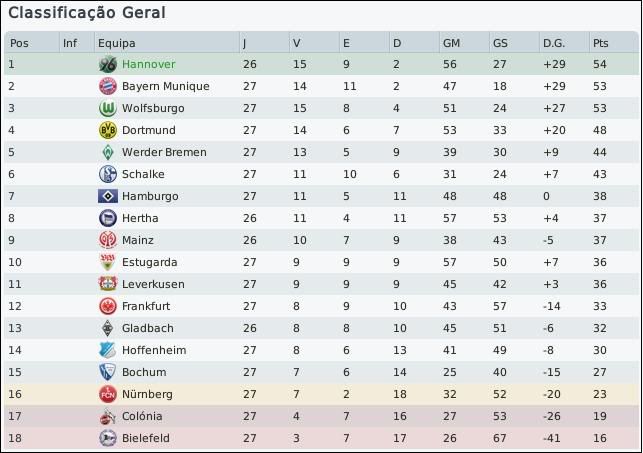Click the Dortmund yellow crest icon

tap(108, 130)
